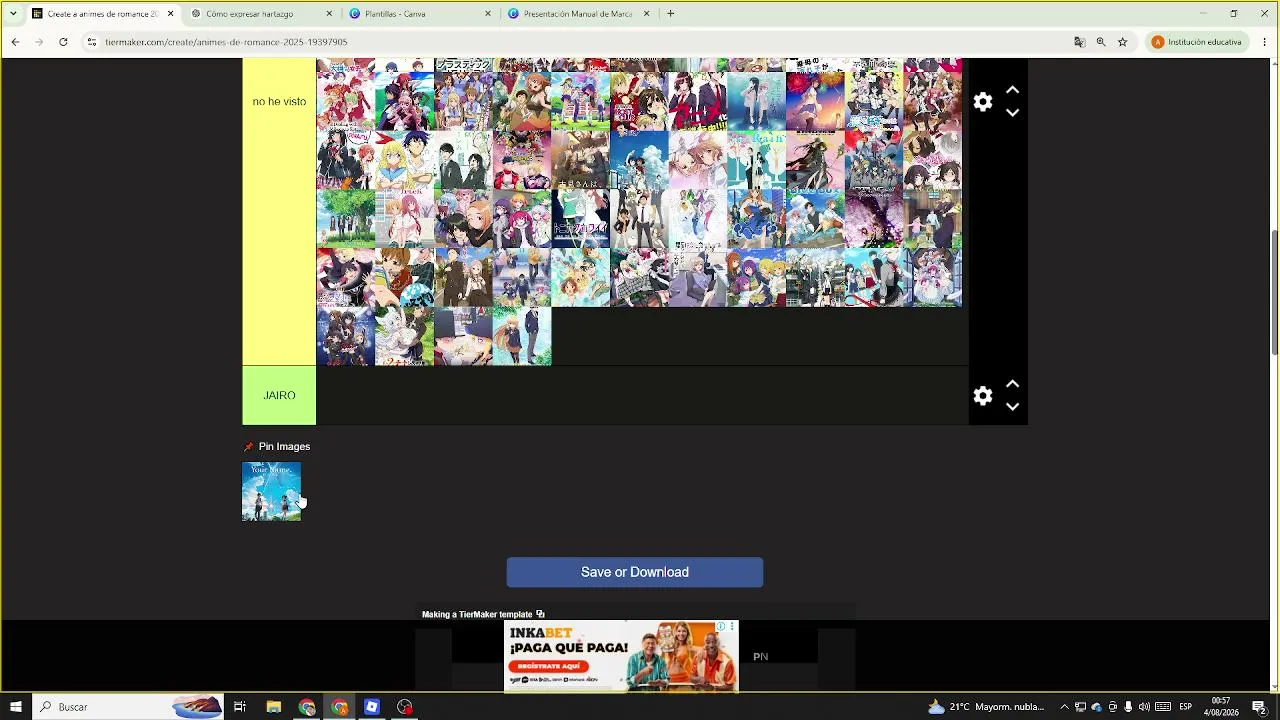The height and width of the screenshot is (720, 1280).
Task: Select the yellow 'no he visto' tier label
Action: click(279, 212)
